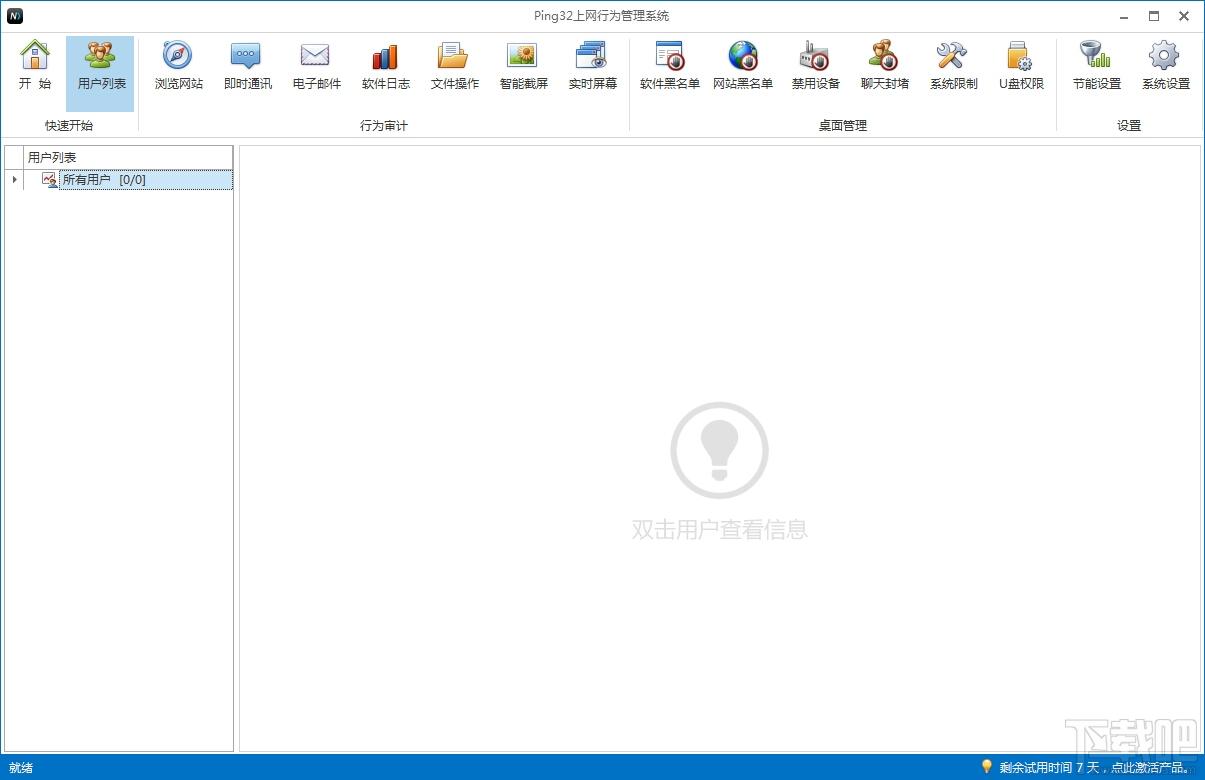Screen dimensions: 1205x780
Task: Open 即时通讯 chat audit icon
Action: click(247, 66)
